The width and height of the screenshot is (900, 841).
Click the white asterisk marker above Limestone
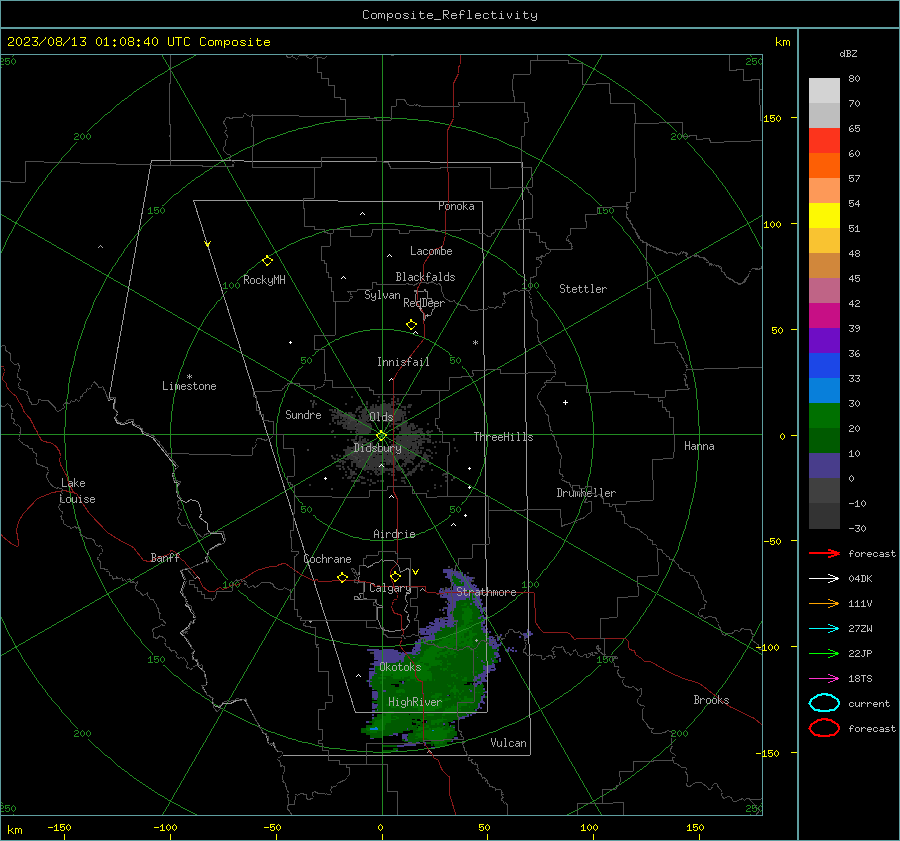click(x=189, y=377)
